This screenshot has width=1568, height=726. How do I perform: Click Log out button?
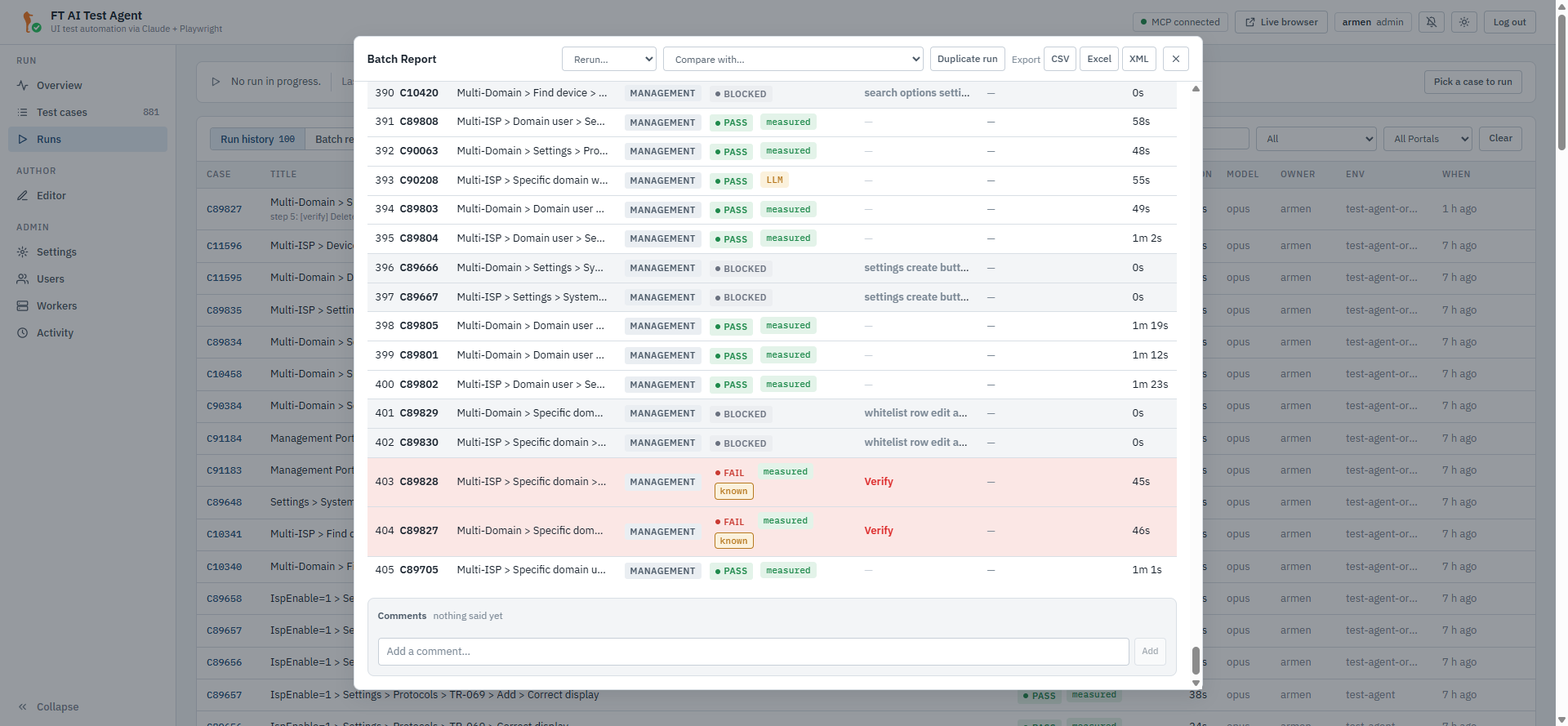pyautogui.click(x=1510, y=22)
